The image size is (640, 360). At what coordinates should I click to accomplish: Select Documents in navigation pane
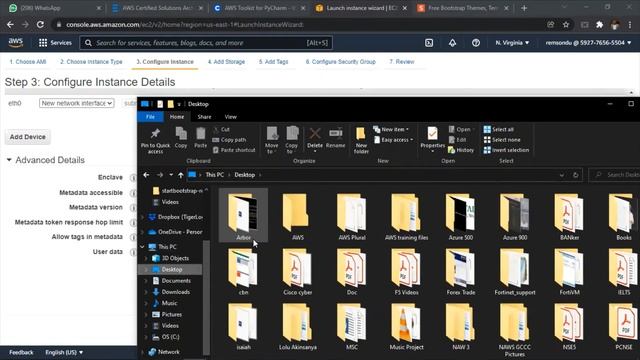click(176, 281)
